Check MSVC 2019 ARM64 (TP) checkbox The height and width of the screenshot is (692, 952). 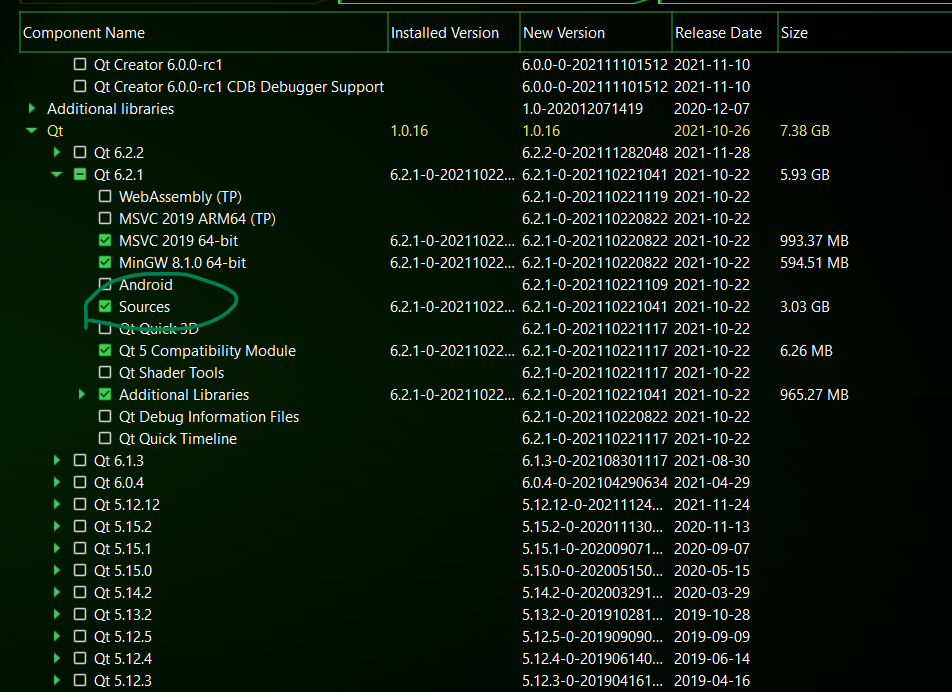[x=105, y=218]
